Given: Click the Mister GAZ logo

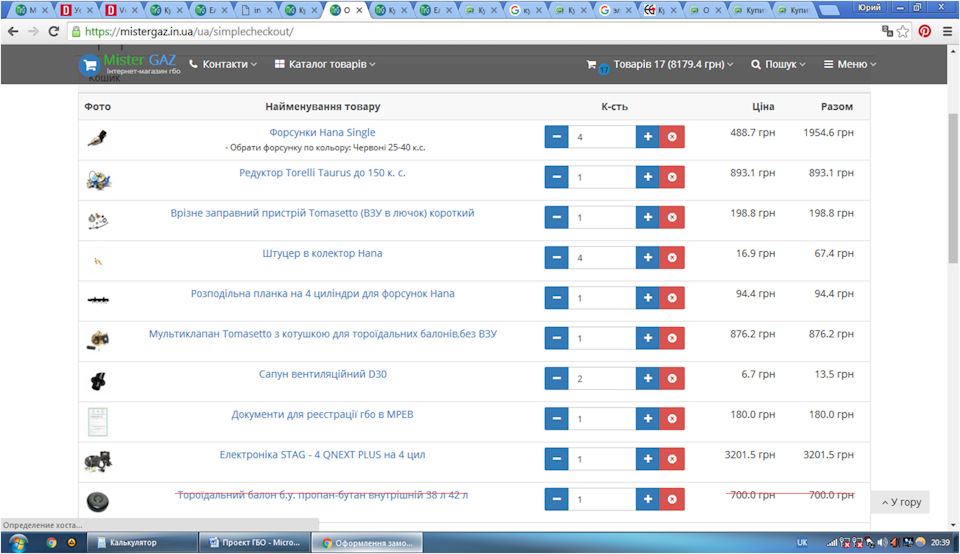Looking at the screenshot, I should pos(130,64).
